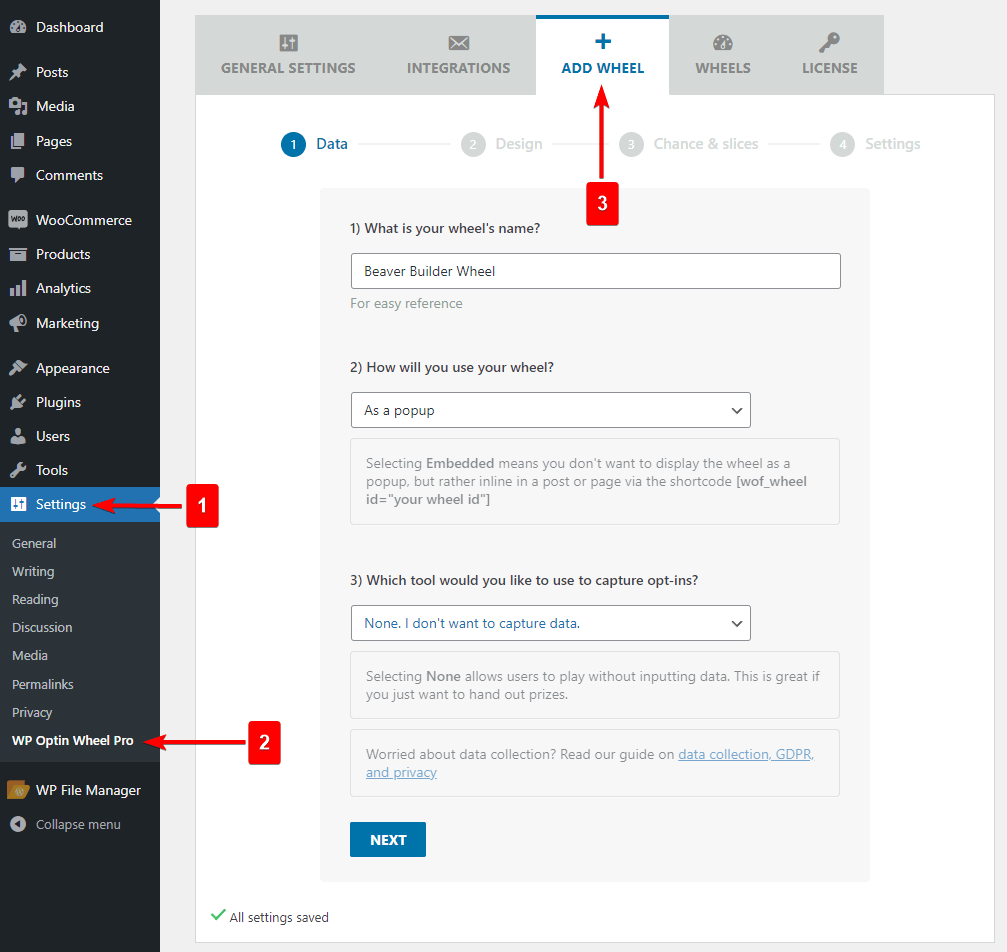This screenshot has height=952, width=1007.
Task: Open the opt-in capture tool dropdown
Action: pos(550,623)
